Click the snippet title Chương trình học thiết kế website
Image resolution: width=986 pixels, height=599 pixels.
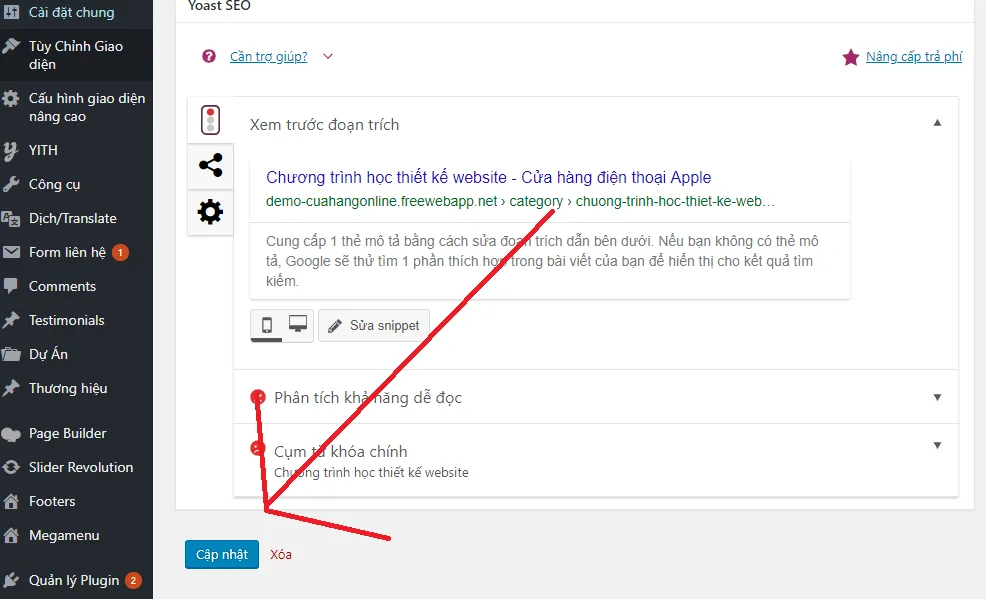point(489,177)
